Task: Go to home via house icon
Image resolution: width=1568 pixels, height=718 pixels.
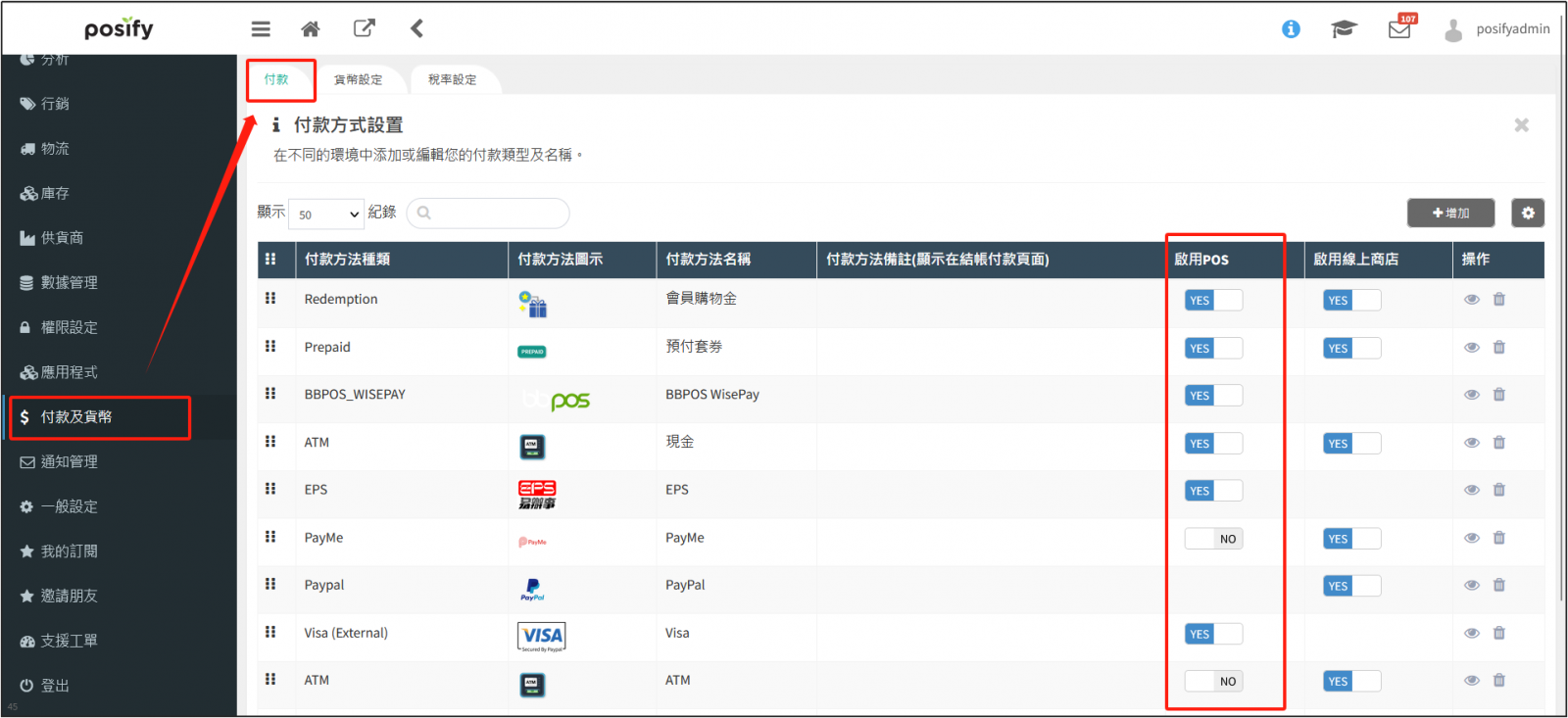Action: (x=311, y=29)
